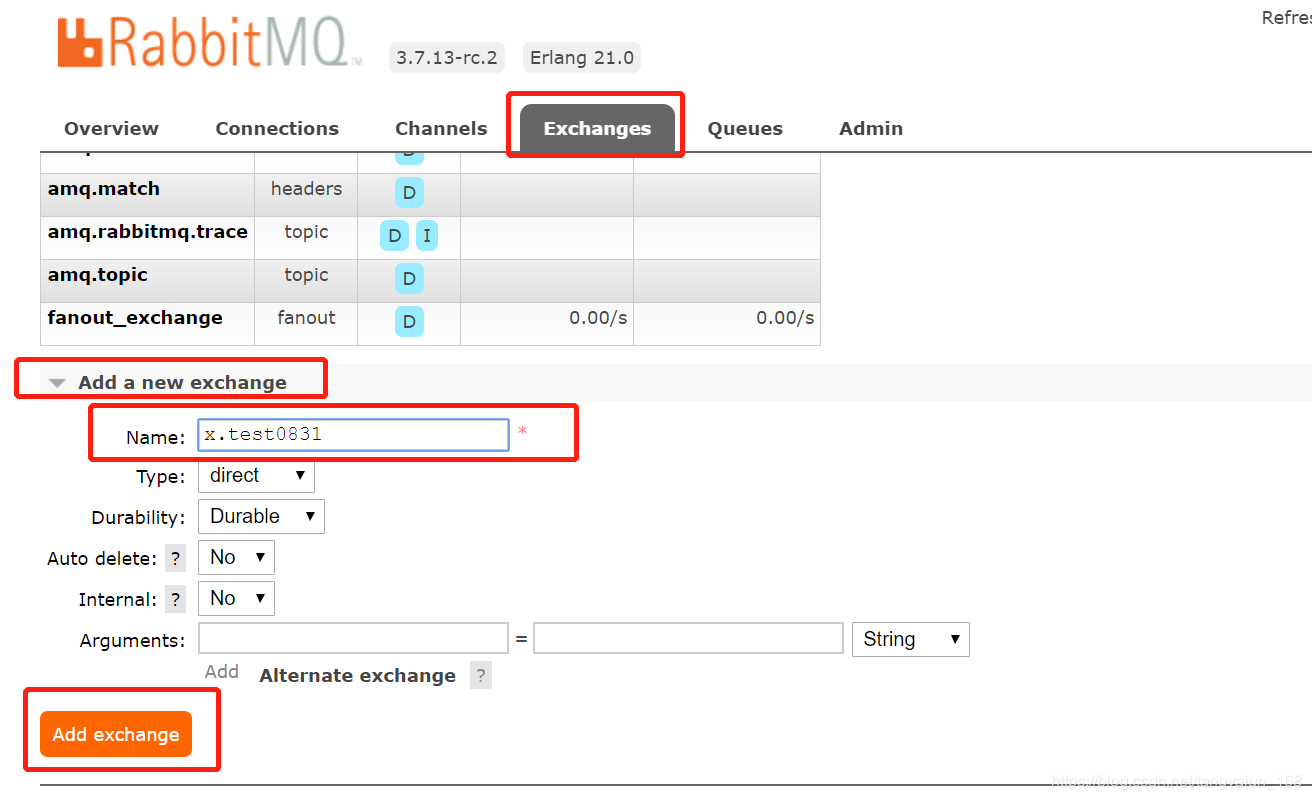Open the amq.match exchange
Screen dimensions: 1312x800
click(104, 189)
